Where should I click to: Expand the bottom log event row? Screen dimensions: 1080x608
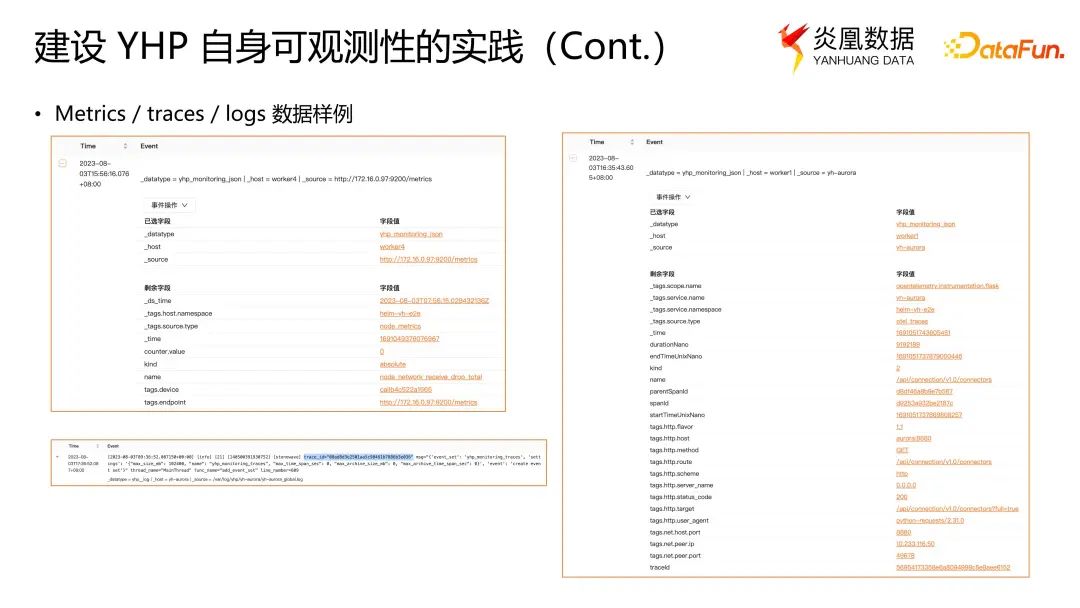(57, 457)
